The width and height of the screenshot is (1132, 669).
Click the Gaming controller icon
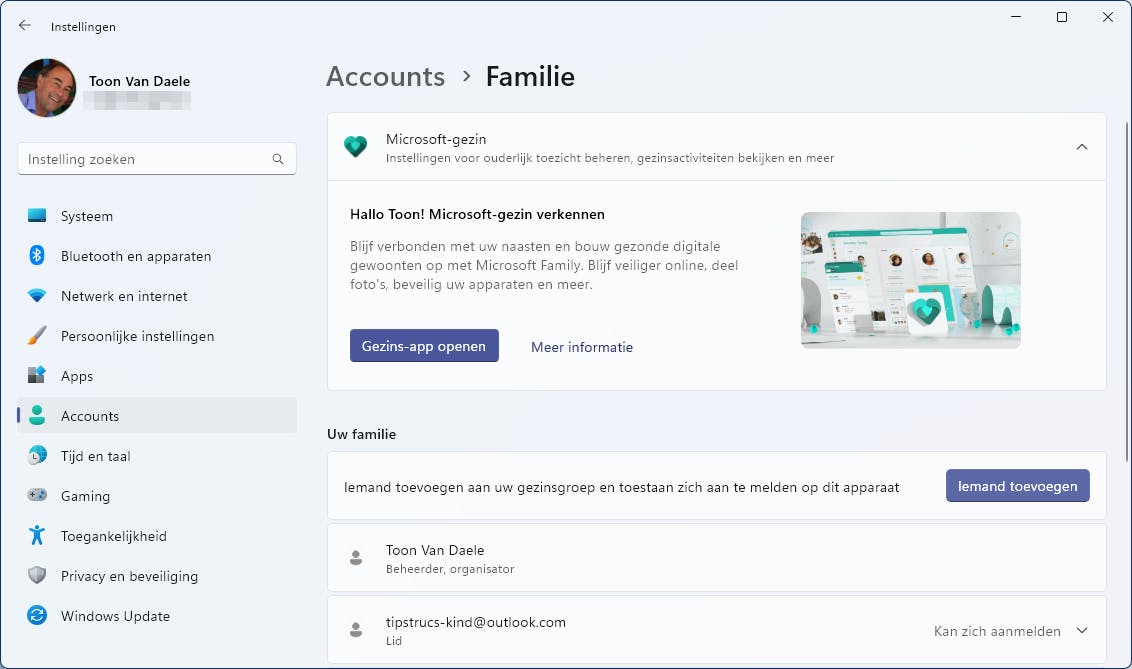[x=37, y=496]
